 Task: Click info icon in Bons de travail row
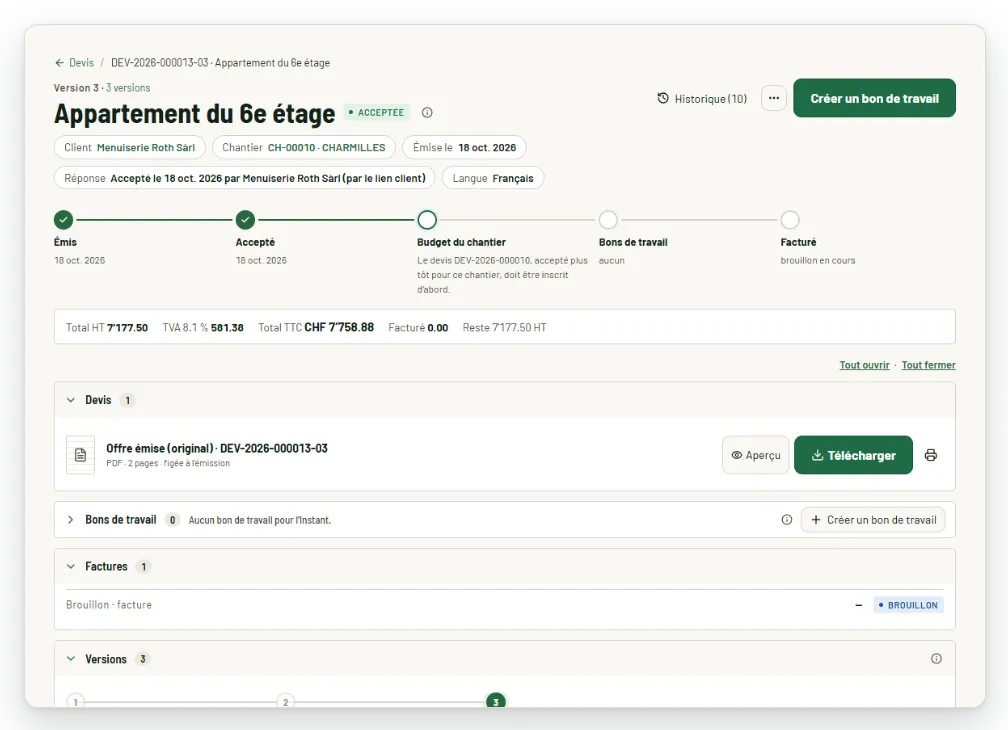tap(786, 520)
